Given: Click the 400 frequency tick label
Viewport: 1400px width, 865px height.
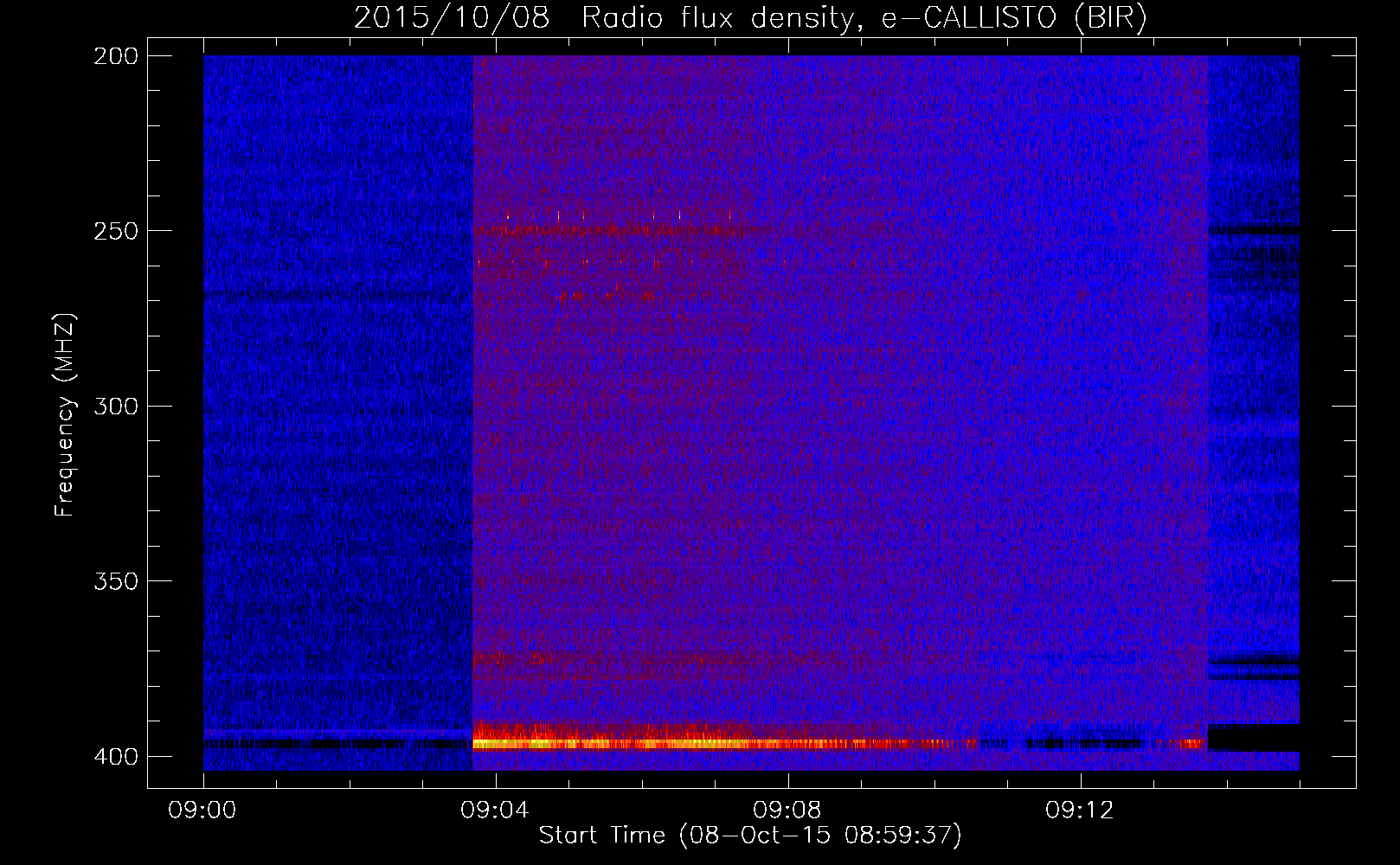Looking at the screenshot, I should click(116, 757).
